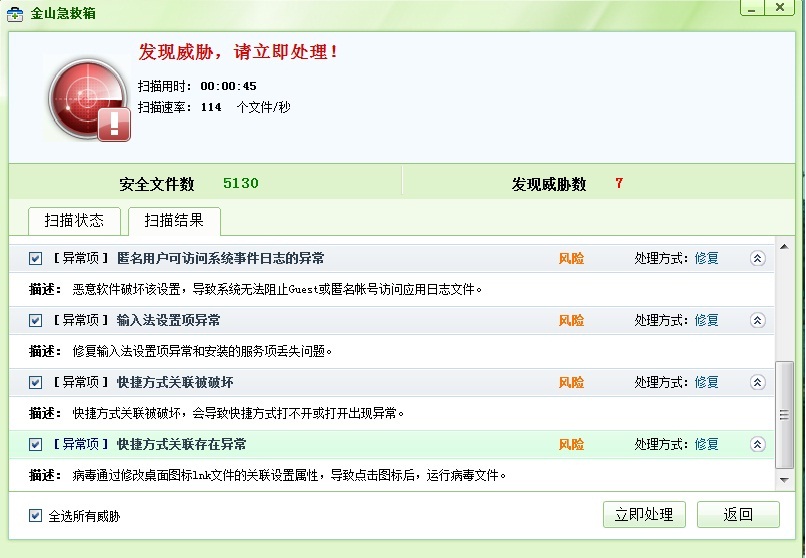Toggle the 全选所有威胁 checkbox

point(35,515)
